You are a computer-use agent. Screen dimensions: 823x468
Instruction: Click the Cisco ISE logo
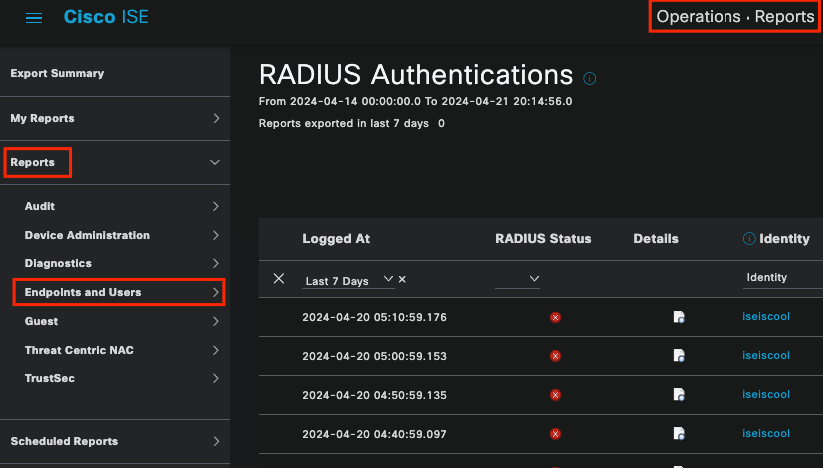[106, 17]
